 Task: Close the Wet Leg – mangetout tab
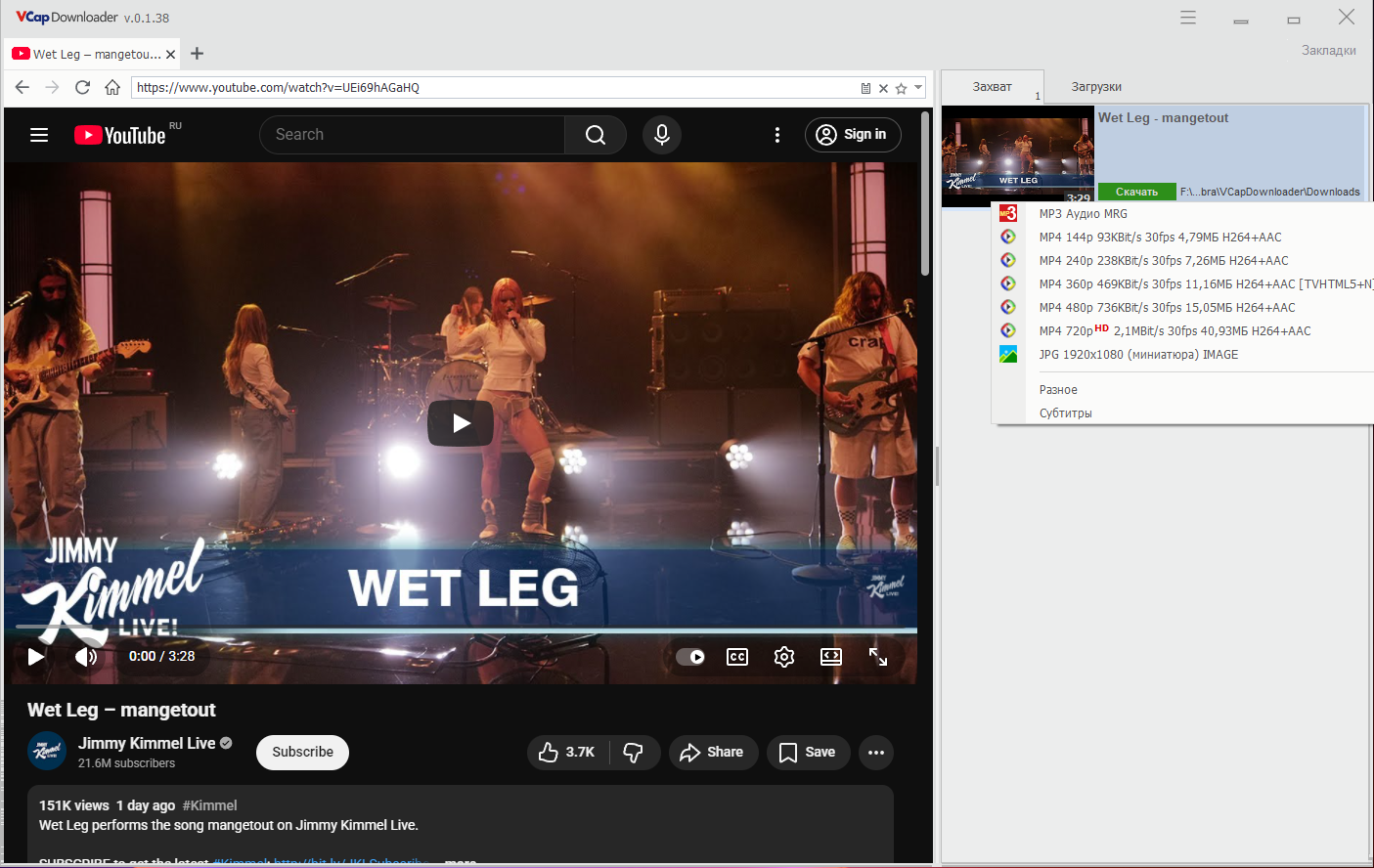(171, 55)
